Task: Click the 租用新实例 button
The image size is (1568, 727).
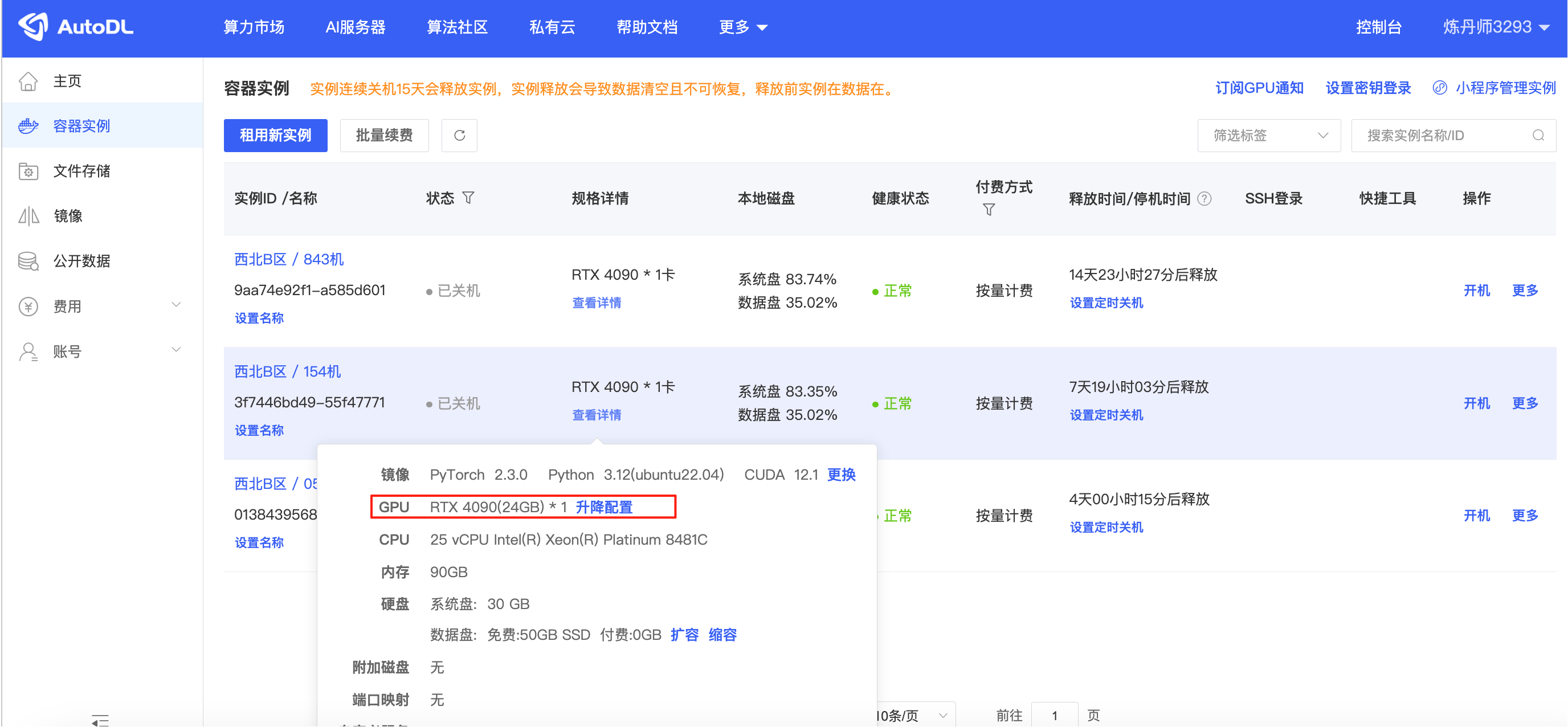Action: tap(276, 135)
